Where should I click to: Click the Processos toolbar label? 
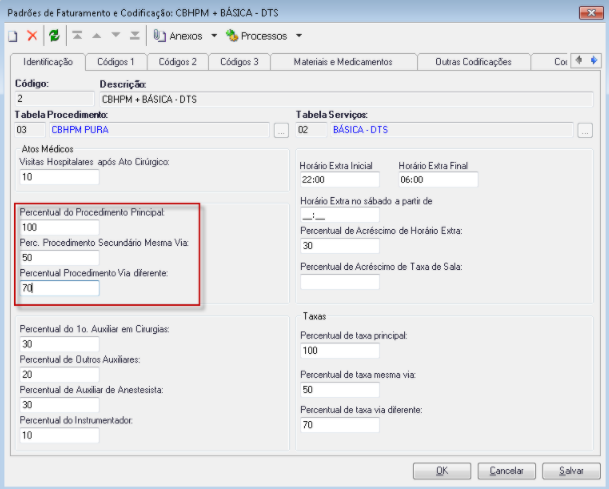264,36
